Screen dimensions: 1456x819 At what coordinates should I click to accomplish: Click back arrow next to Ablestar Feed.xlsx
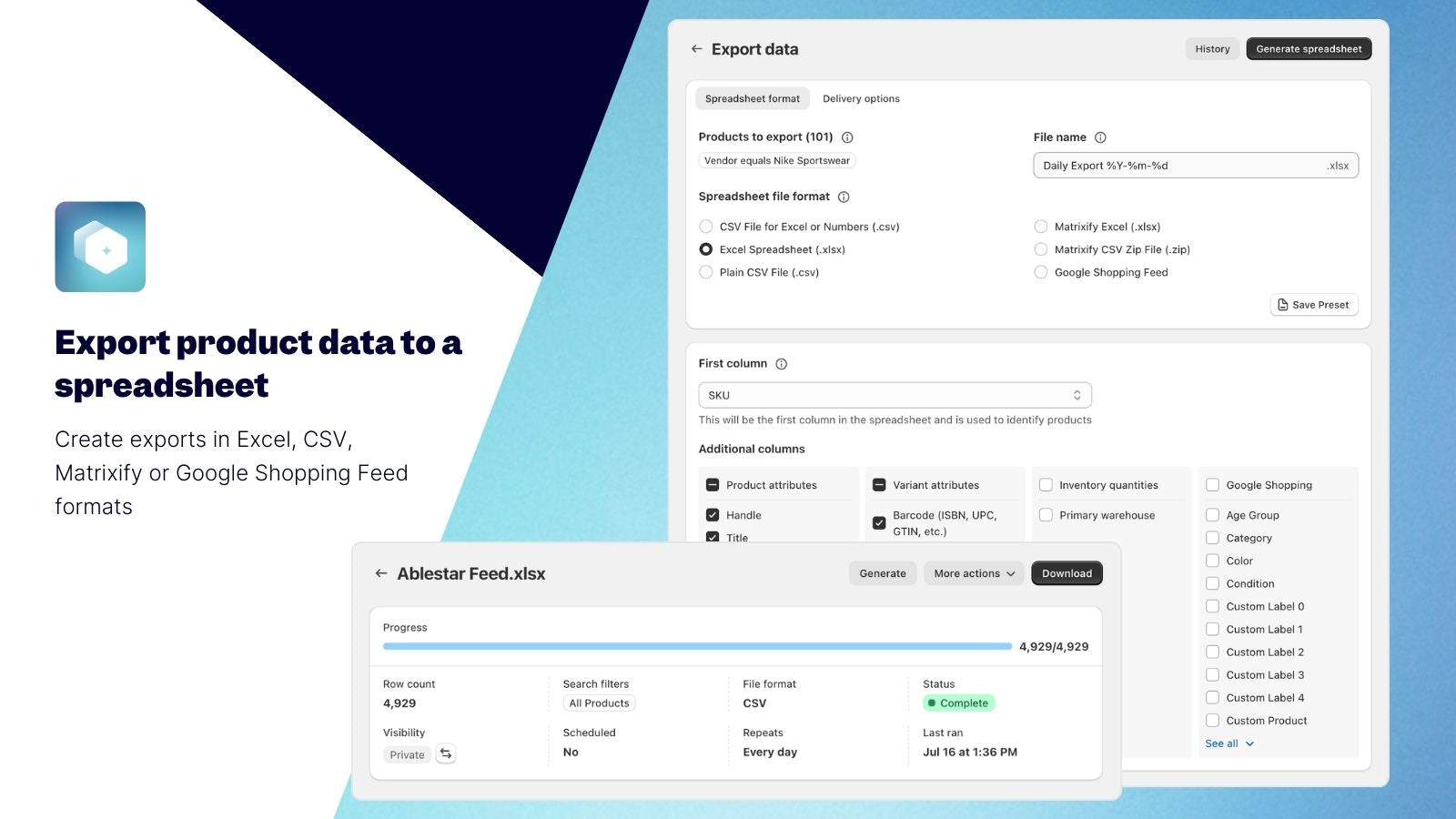(x=381, y=573)
